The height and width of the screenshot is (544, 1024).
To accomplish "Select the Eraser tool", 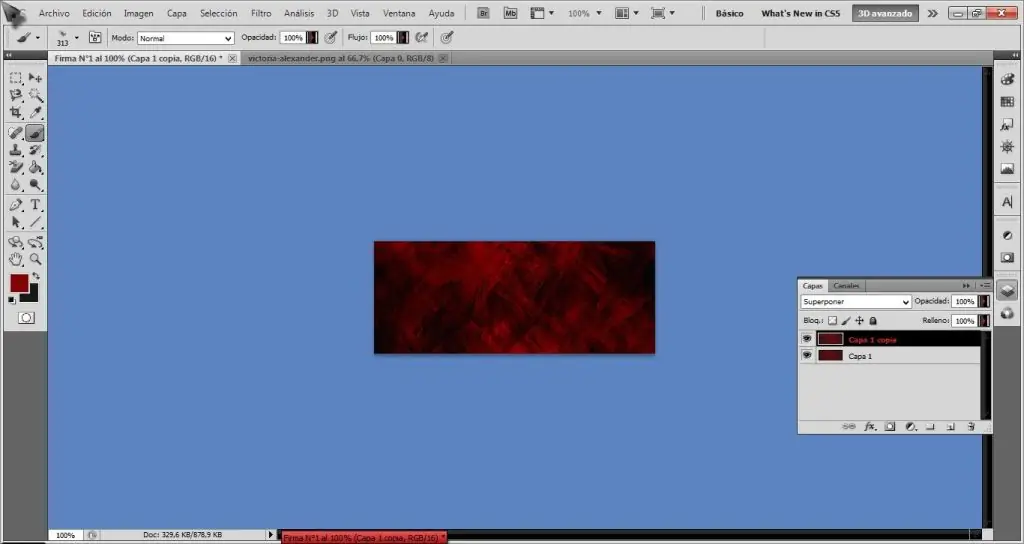I will click(16, 168).
